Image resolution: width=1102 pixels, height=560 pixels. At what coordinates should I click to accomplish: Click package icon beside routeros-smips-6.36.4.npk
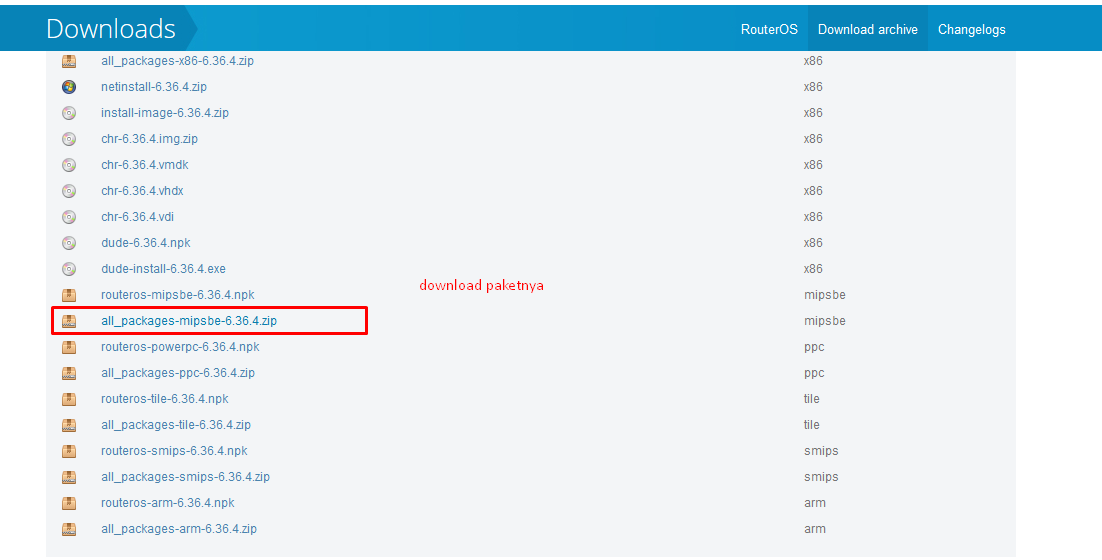[69, 451]
